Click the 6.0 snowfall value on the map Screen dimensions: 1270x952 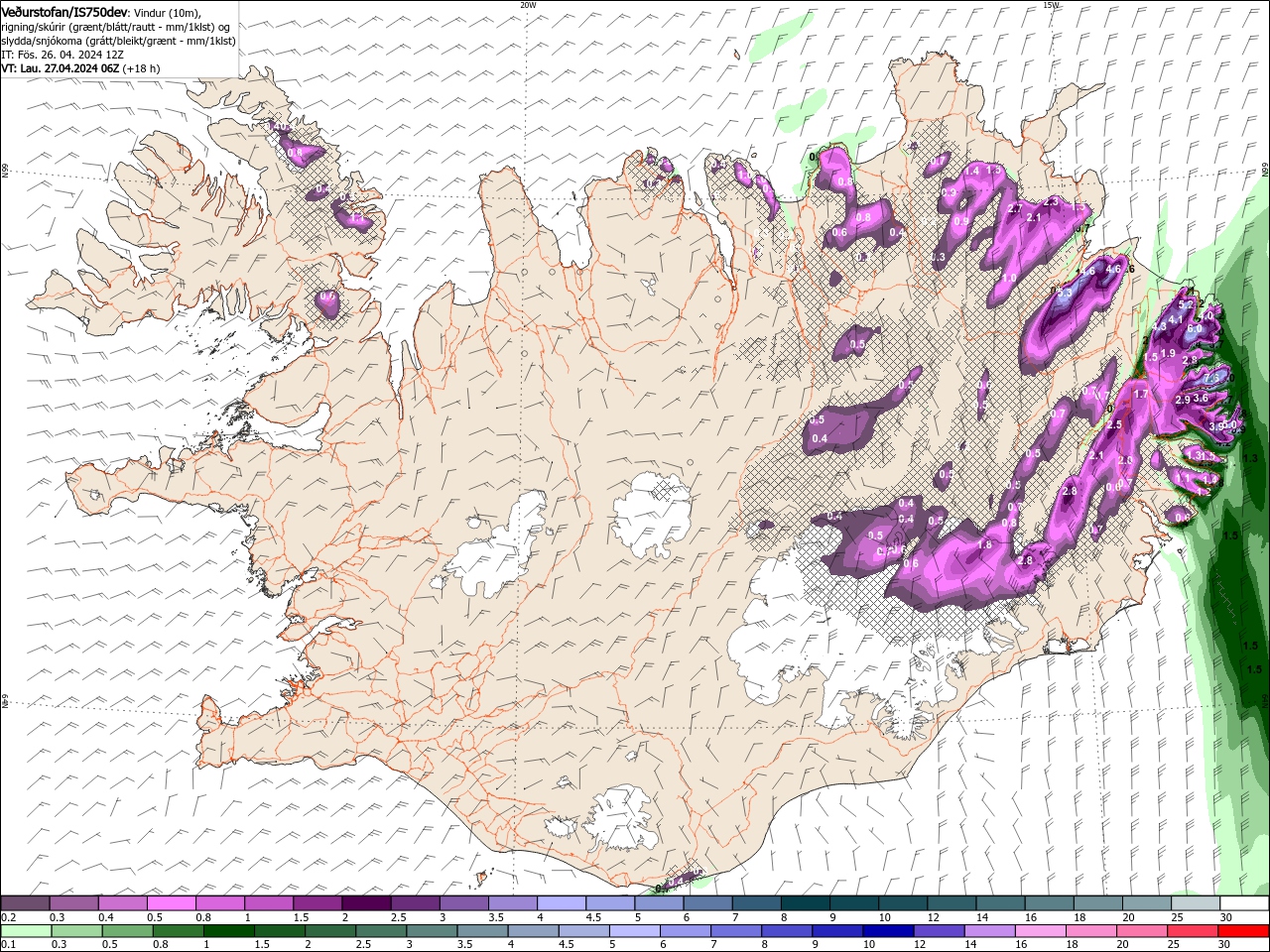[x=1195, y=328]
